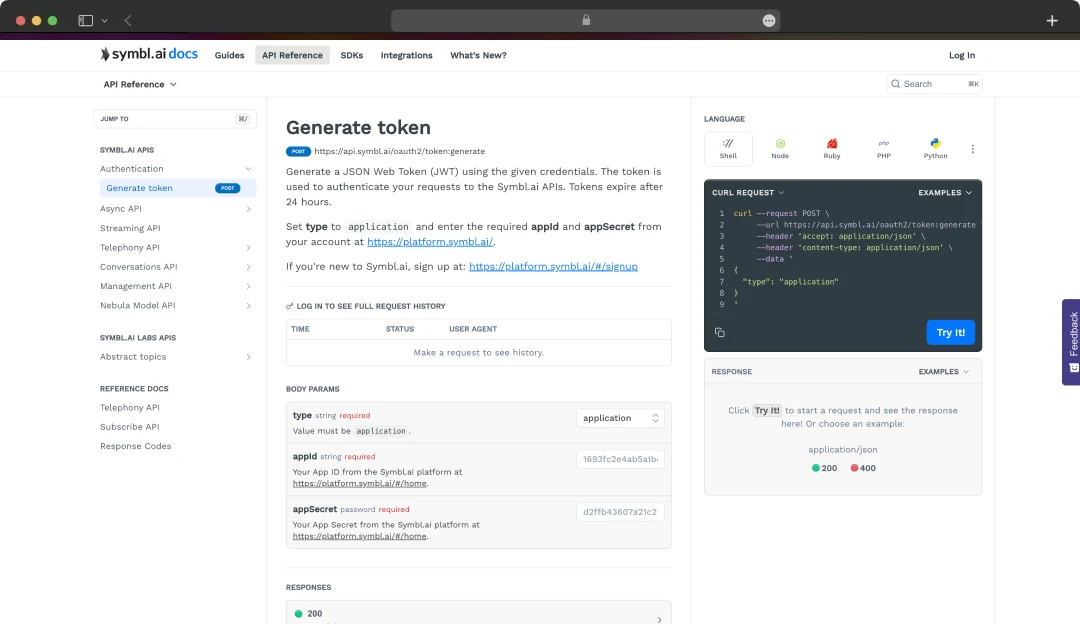Select the PHP language icon
The width and height of the screenshot is (1080, 624).
coord(883,148)
